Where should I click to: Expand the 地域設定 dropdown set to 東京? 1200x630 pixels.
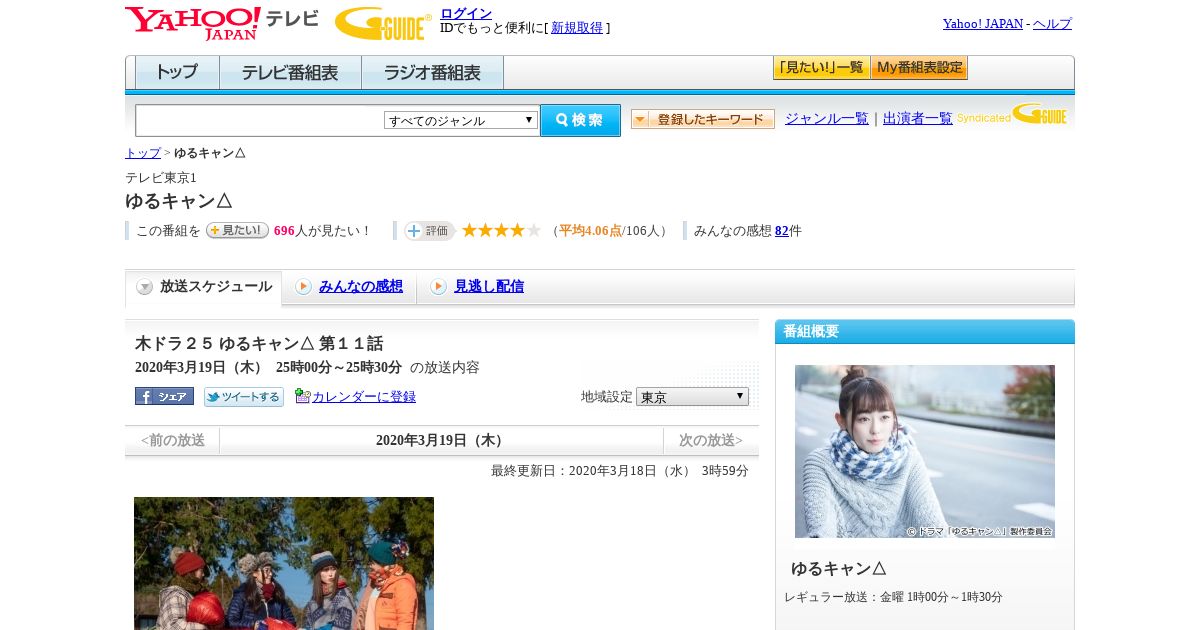point(692,396)
